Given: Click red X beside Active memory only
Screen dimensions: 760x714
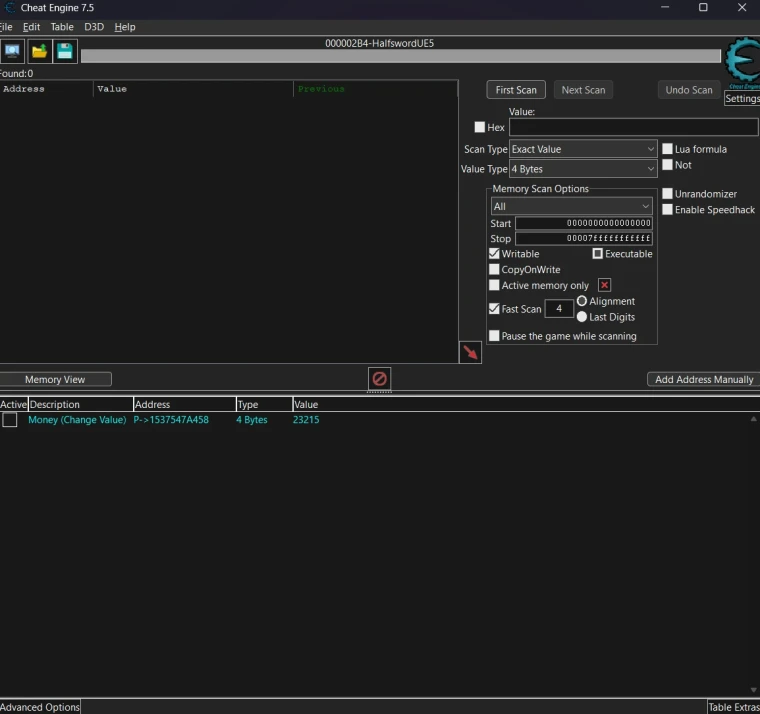Looking at the screenshot, I should 604,285.
